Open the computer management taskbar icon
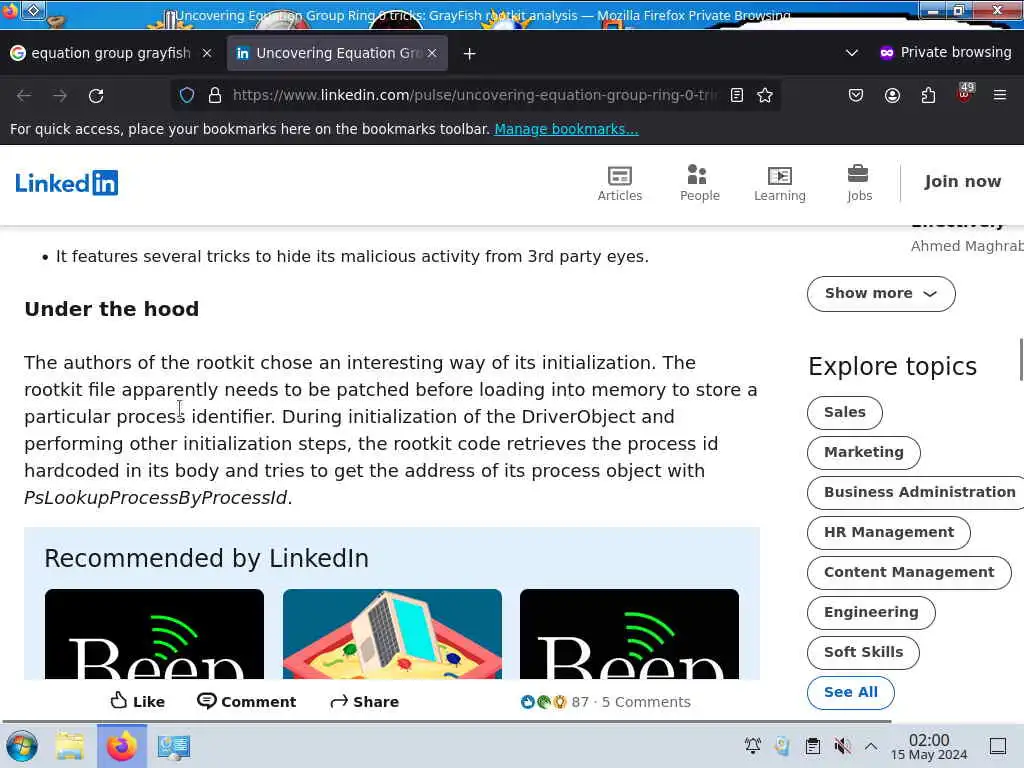Viewport: 1024px width, 768px height. coord(174,746)
